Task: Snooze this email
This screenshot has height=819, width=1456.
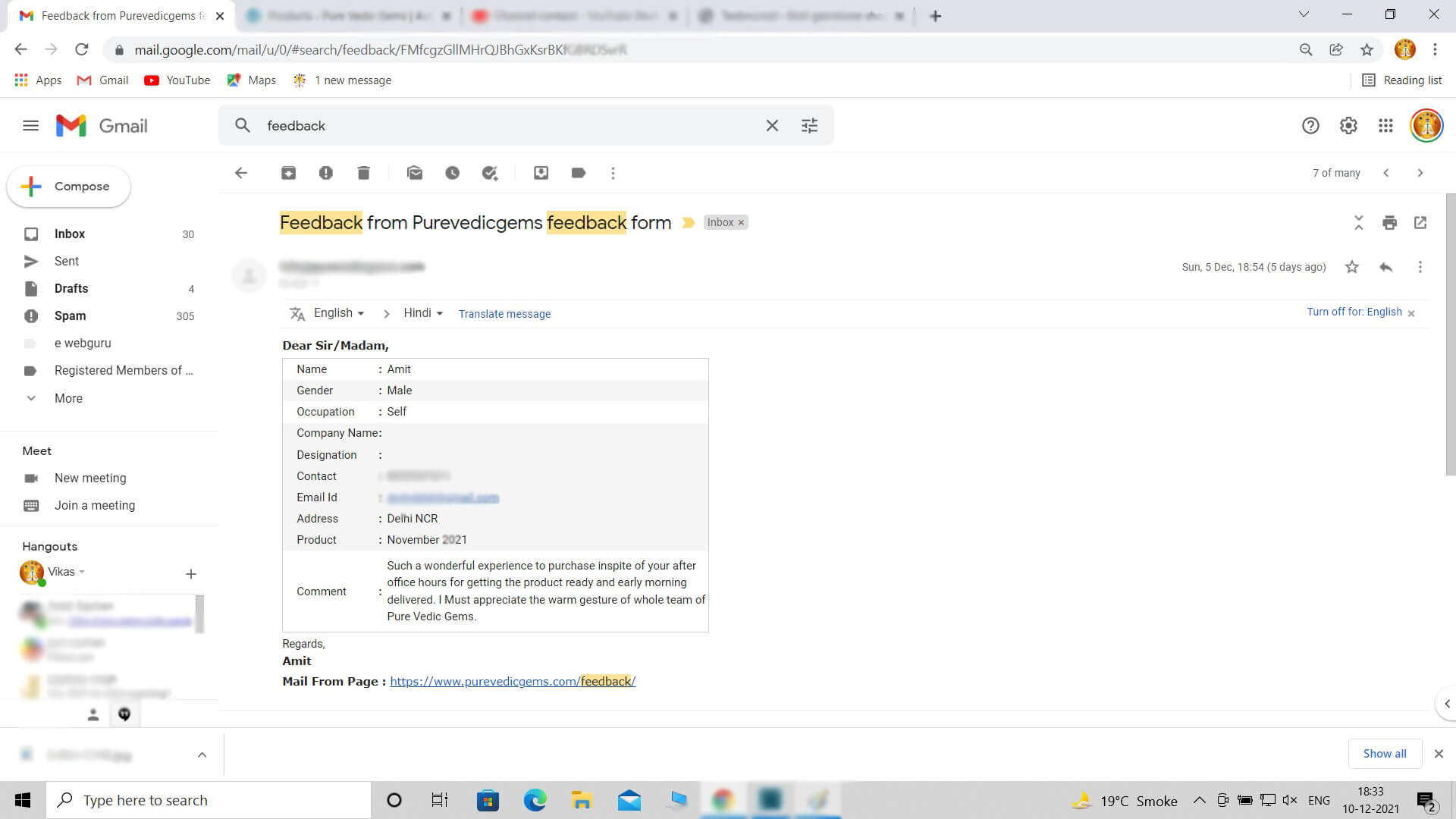Action: click(x=453, y=173)
